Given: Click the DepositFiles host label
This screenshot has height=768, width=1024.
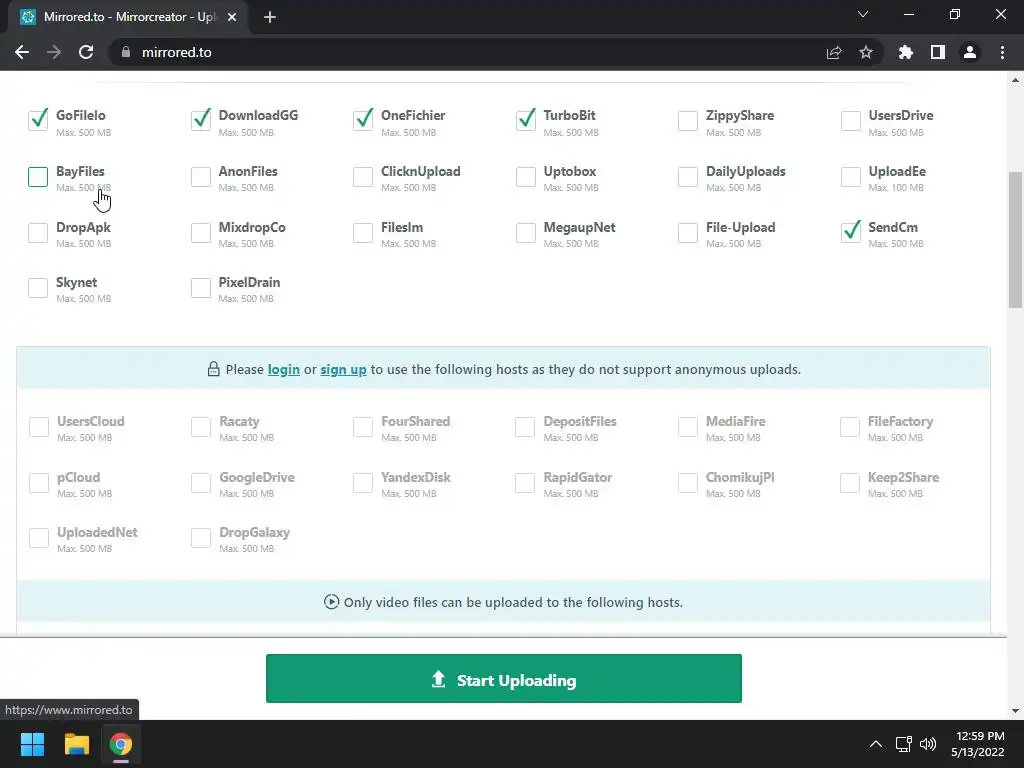Looking at the screenshot, I should pyautogui.click(x=580, y=422).
